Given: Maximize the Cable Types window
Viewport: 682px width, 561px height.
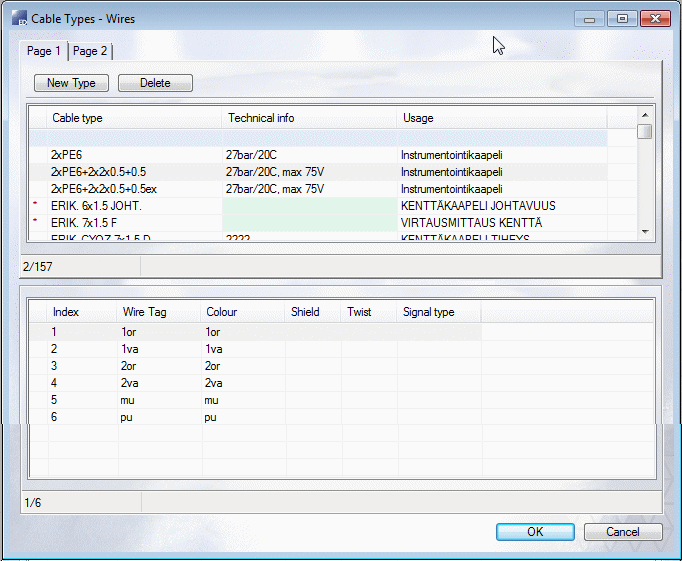Looking at the screenshot, I should tap(622, 18).
